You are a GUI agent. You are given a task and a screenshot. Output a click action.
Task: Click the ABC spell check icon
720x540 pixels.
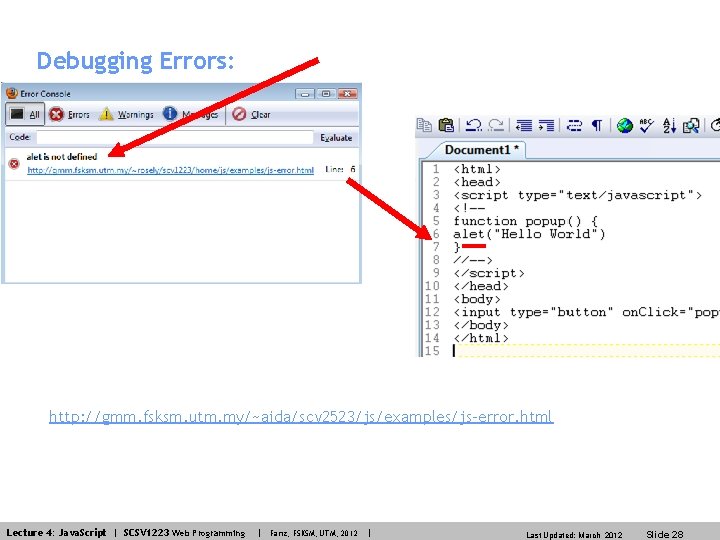[646, 125]
